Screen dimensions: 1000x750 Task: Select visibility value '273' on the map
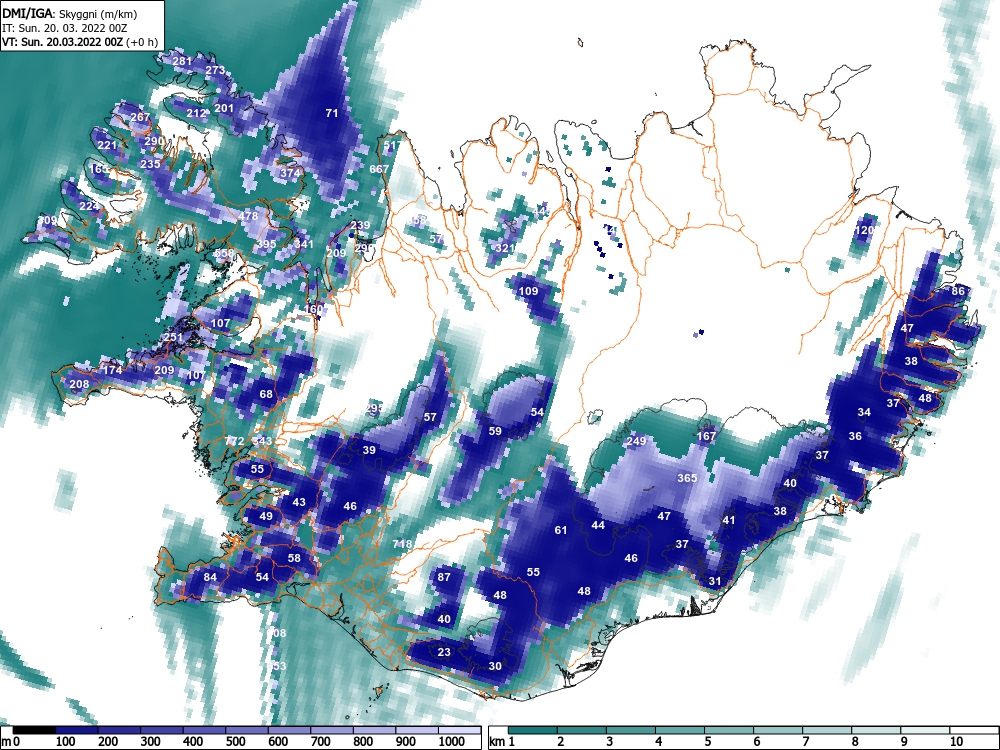coord(215,70)
